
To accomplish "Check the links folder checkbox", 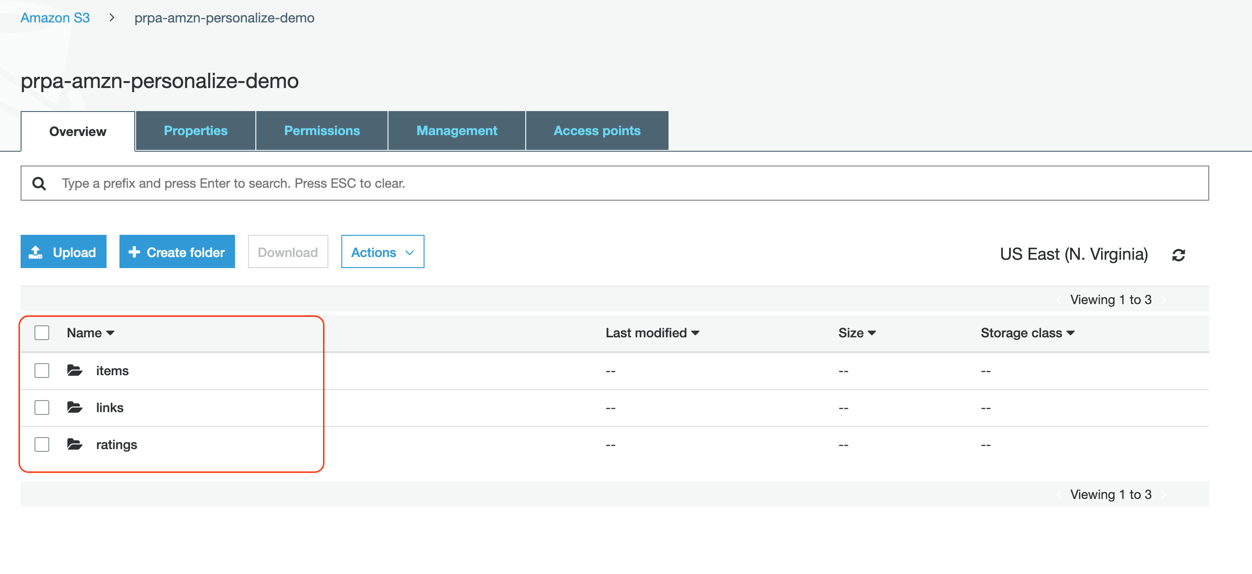I will click(42, 407).
